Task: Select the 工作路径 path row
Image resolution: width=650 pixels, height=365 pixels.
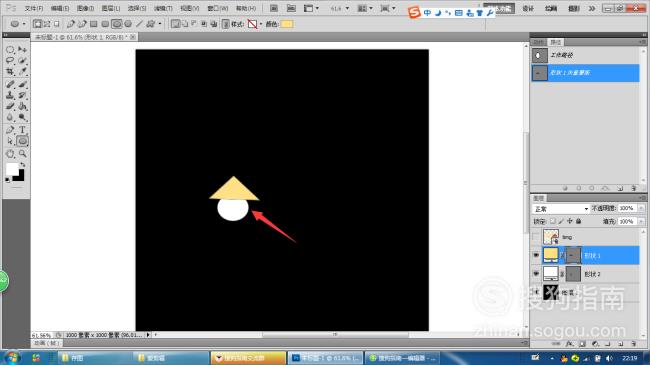Action: (x=585, y=55)
